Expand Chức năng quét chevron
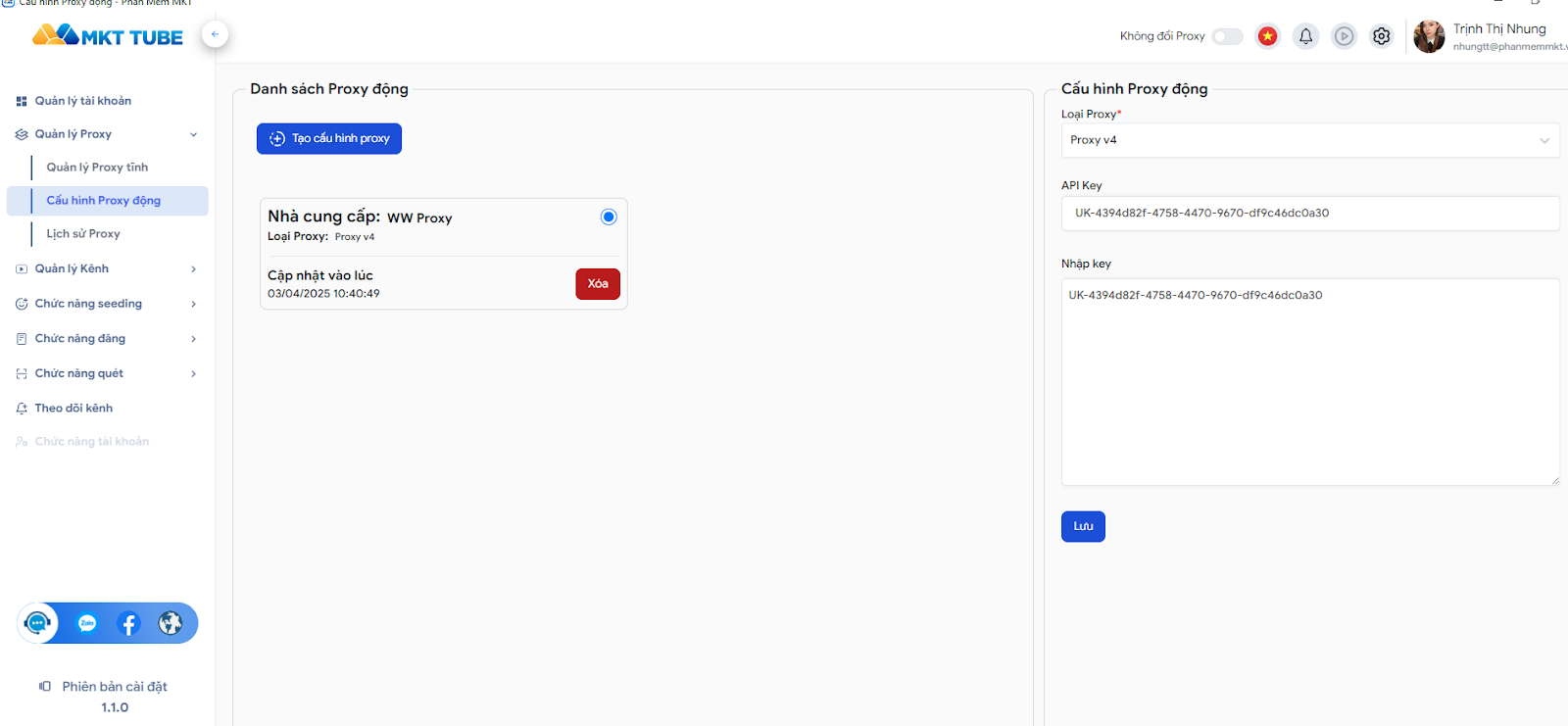Screen dimensions: 1568x726 pyautogui.click(x=193, y=373)
